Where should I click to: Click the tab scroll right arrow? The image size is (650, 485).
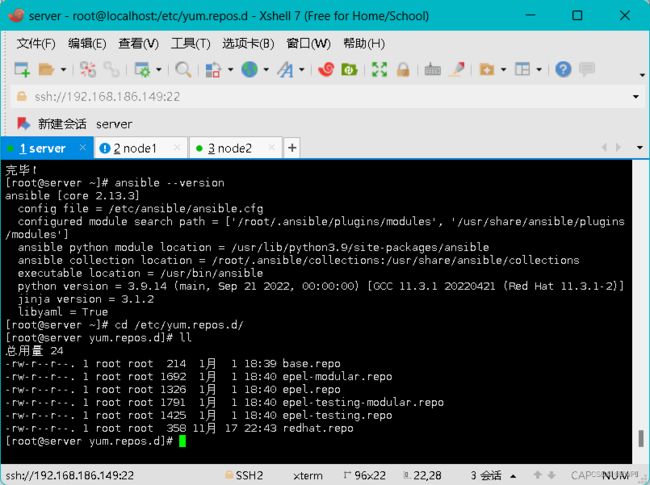(x=618, y=148)
